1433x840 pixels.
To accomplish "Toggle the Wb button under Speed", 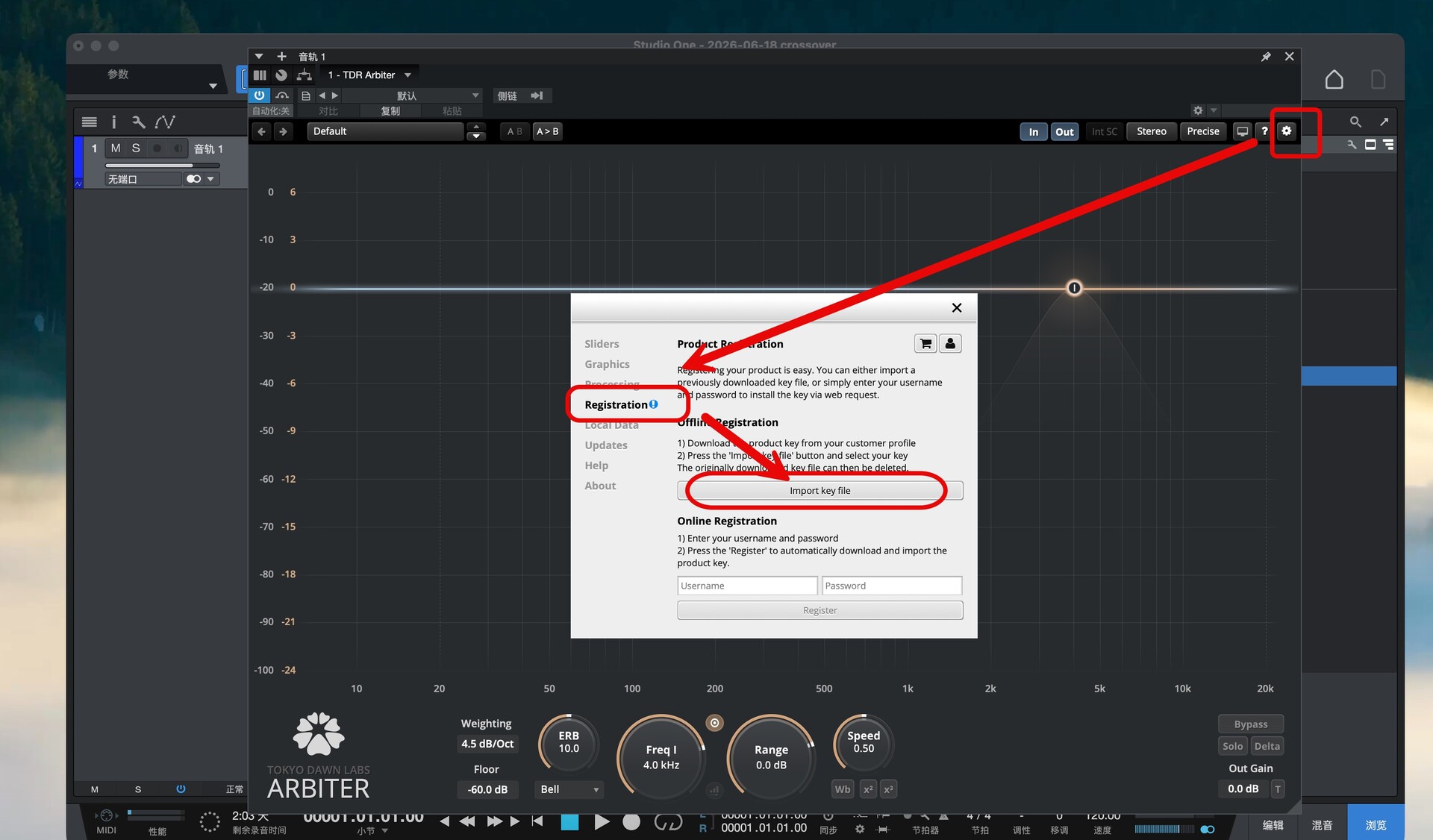I will pyautogui.click(x=843, y=789).
